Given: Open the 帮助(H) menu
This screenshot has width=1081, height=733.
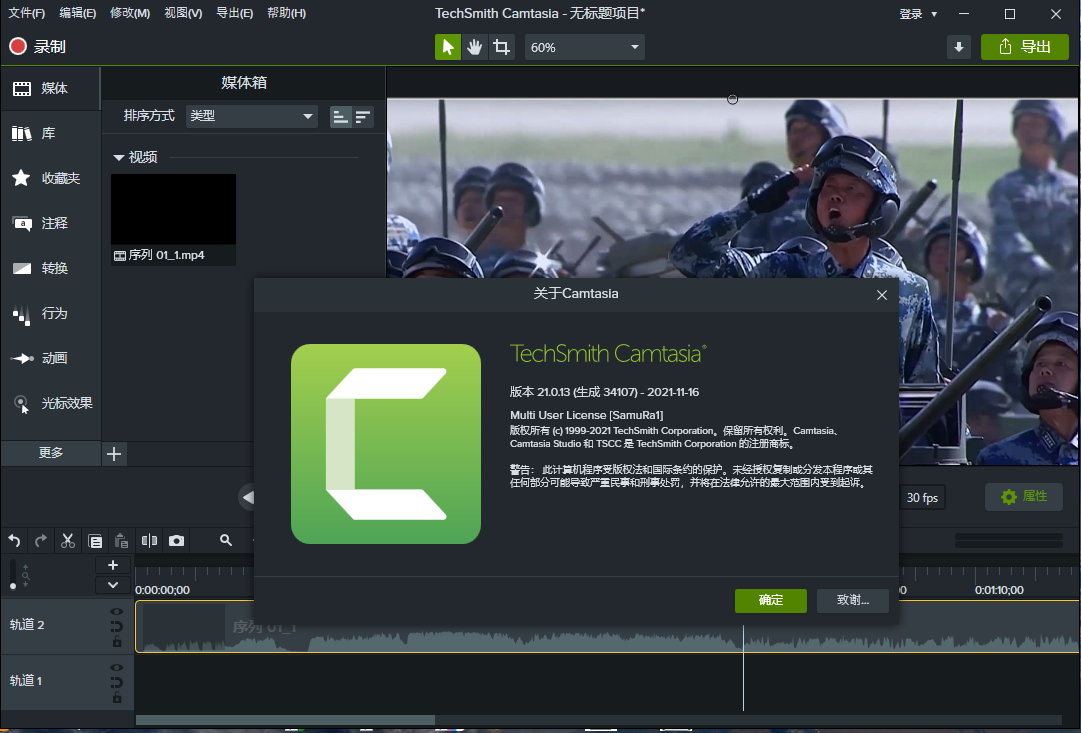Looking at the screenshot, I should point(286,13).
